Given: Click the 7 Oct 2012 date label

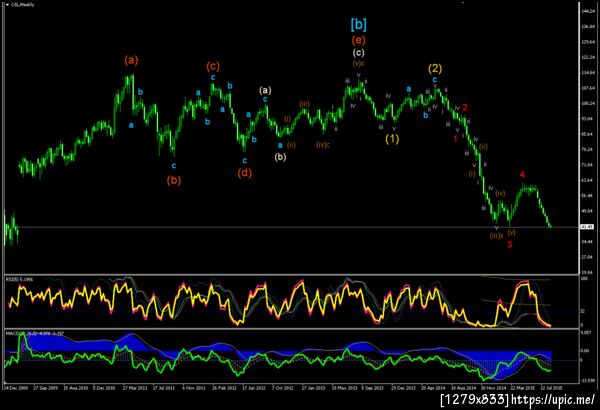Looking at the screenshot, I should click(283, 388).
